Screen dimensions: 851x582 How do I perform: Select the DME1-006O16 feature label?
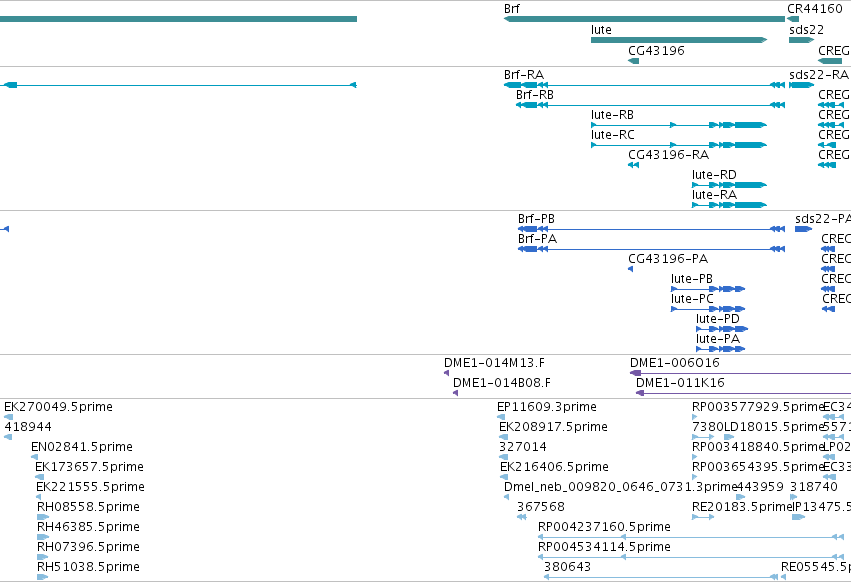click(x=675, y=363)
